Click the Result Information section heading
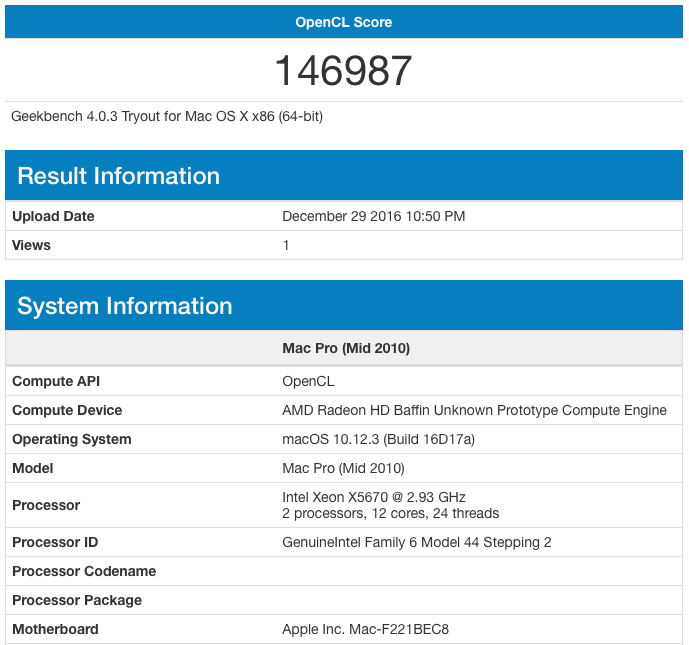 pyautogui.click(x=119, y=176)
